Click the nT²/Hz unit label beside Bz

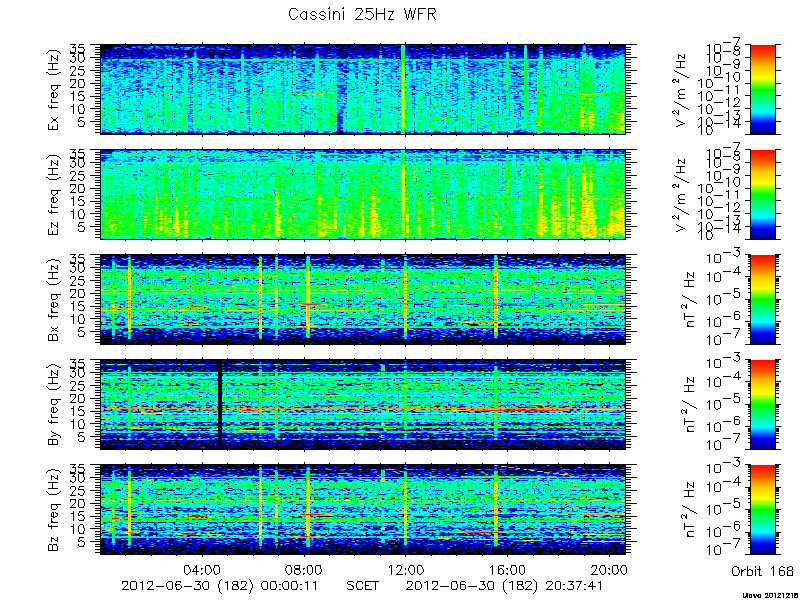coord(690,510)
